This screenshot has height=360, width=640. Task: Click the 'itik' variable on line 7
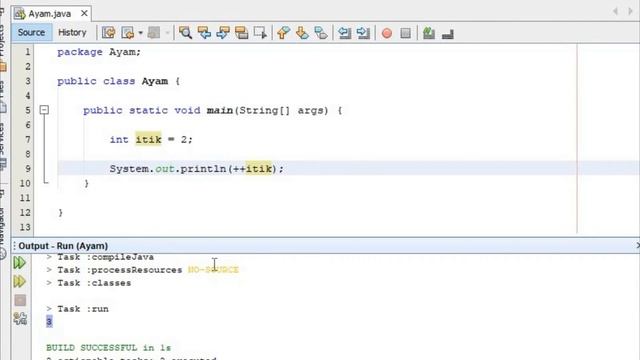point(148,140)
